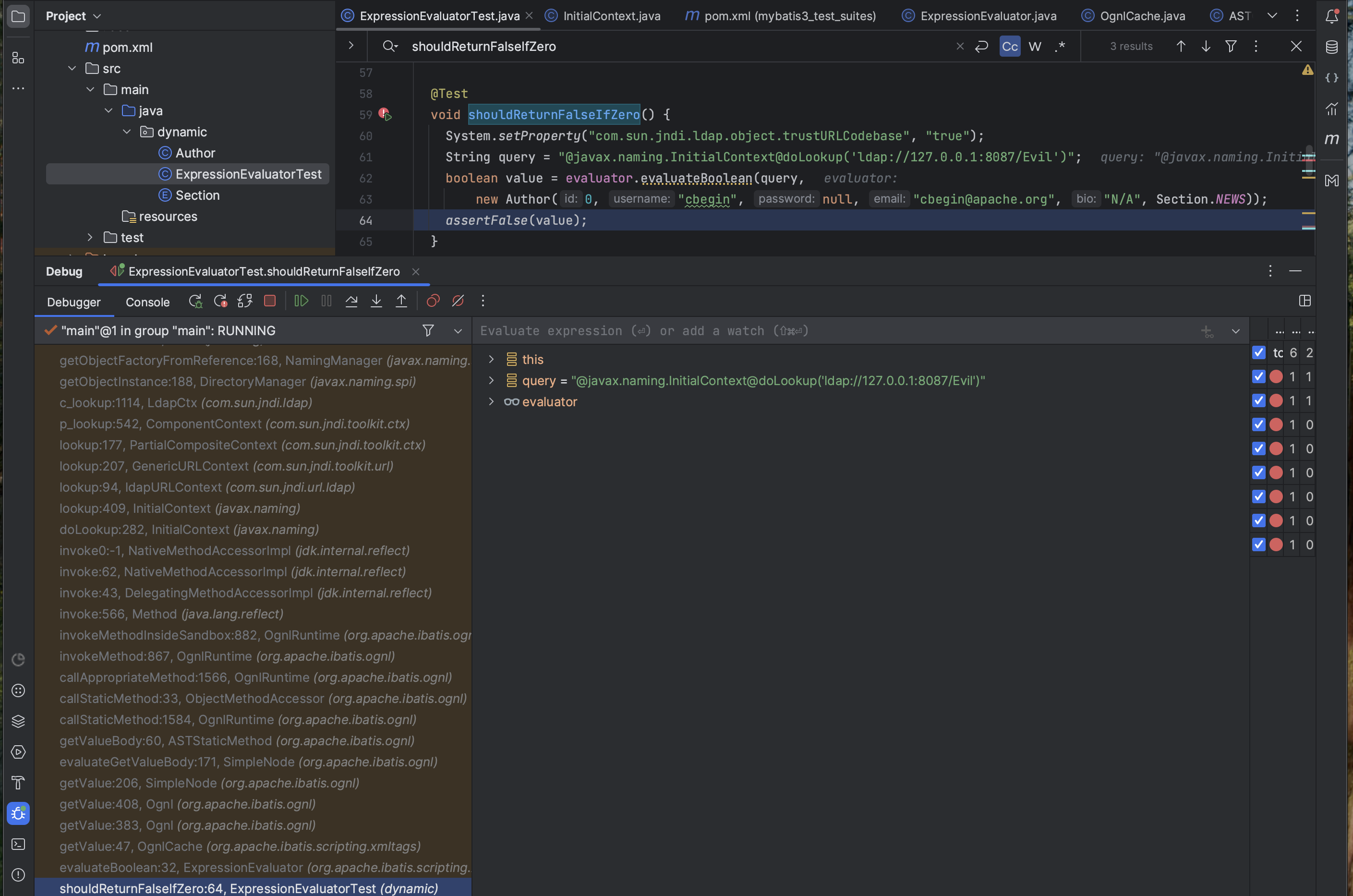Expand the search/replace toggle arrow
Screen dimensions: 1353x896
pyautogui.click(x=351, y=46)
